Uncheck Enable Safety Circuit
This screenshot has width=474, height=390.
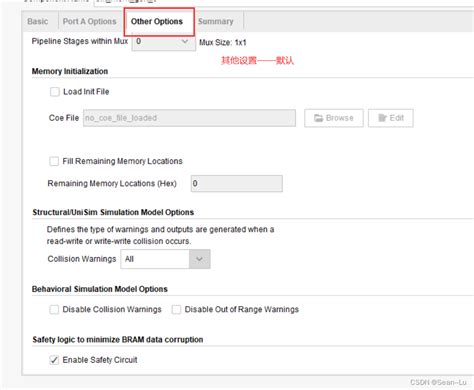point(54,360)
